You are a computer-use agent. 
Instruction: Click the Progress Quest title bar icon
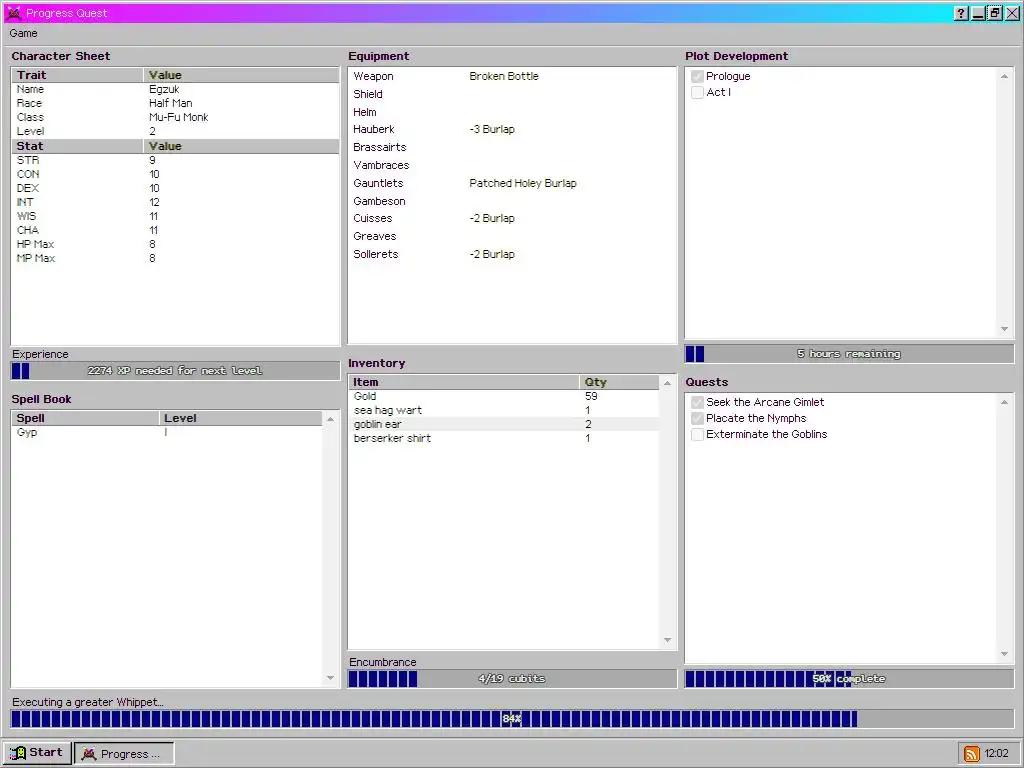tap(14, 12)
